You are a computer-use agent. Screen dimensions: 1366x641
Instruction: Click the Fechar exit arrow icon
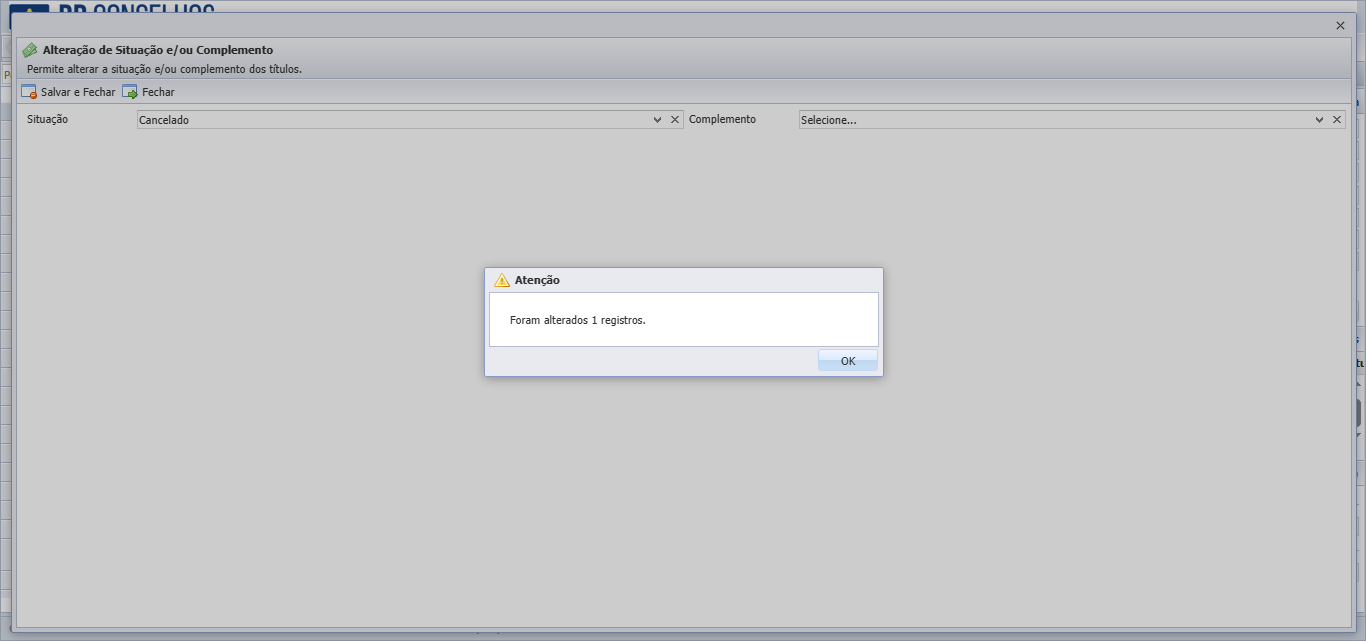point(130,92)
